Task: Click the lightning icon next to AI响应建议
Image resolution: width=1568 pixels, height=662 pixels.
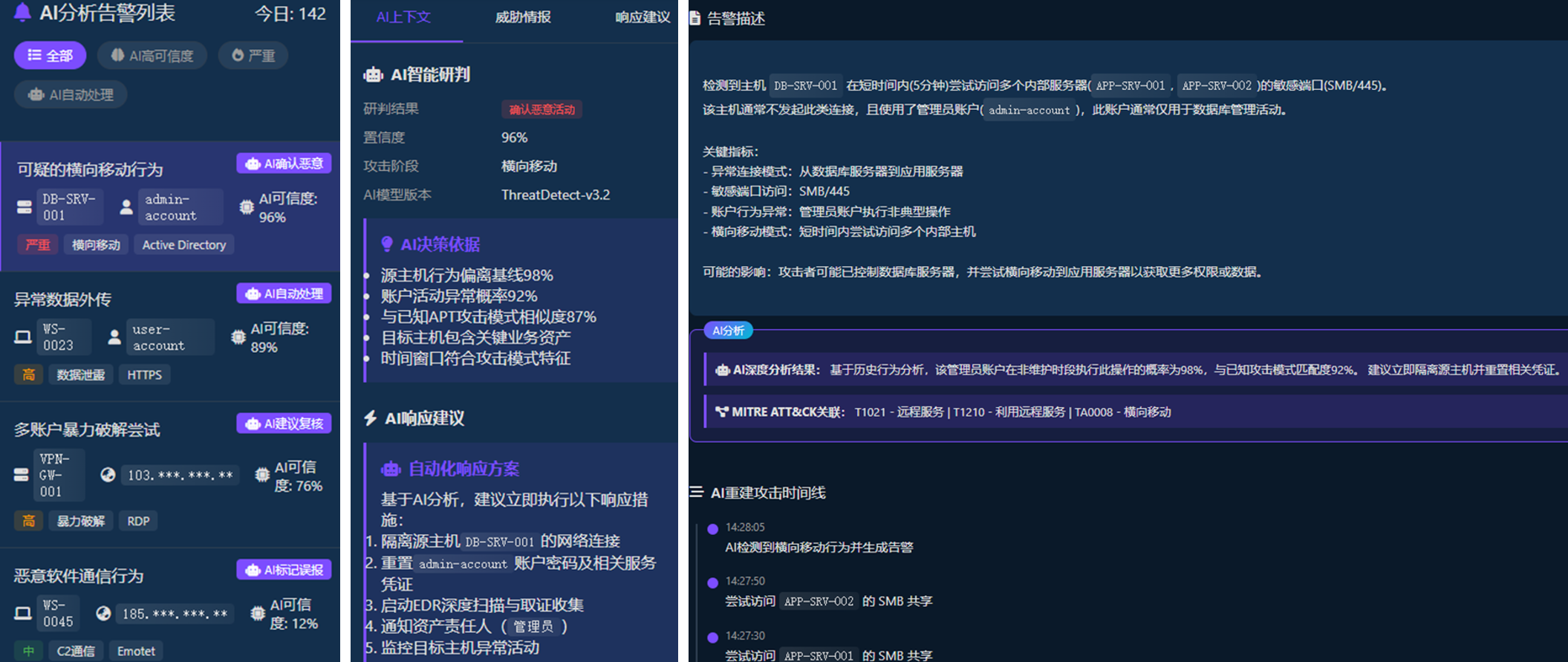Action: [x=371, y=418]
